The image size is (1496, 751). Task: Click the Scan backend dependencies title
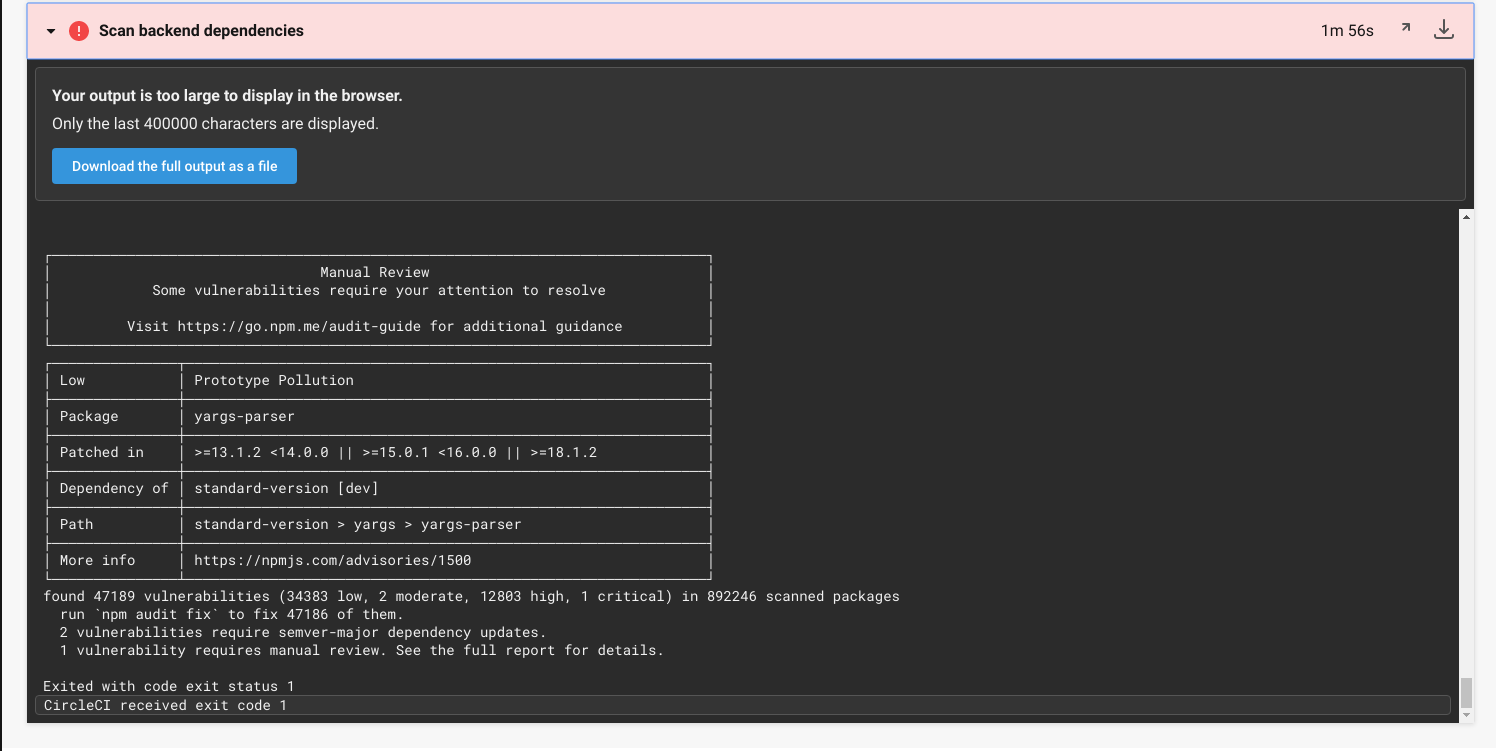[201, 31]
